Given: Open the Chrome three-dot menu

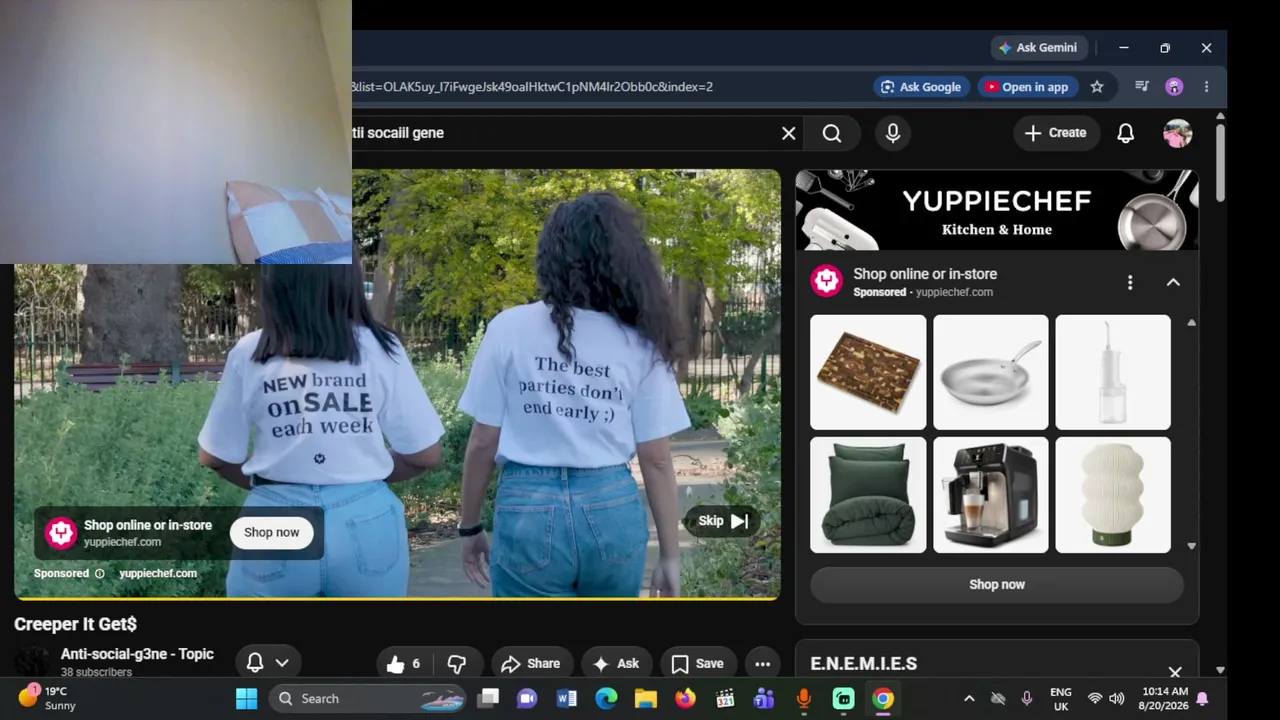Looking at the screenshot, I should [x=1207, y=87].
